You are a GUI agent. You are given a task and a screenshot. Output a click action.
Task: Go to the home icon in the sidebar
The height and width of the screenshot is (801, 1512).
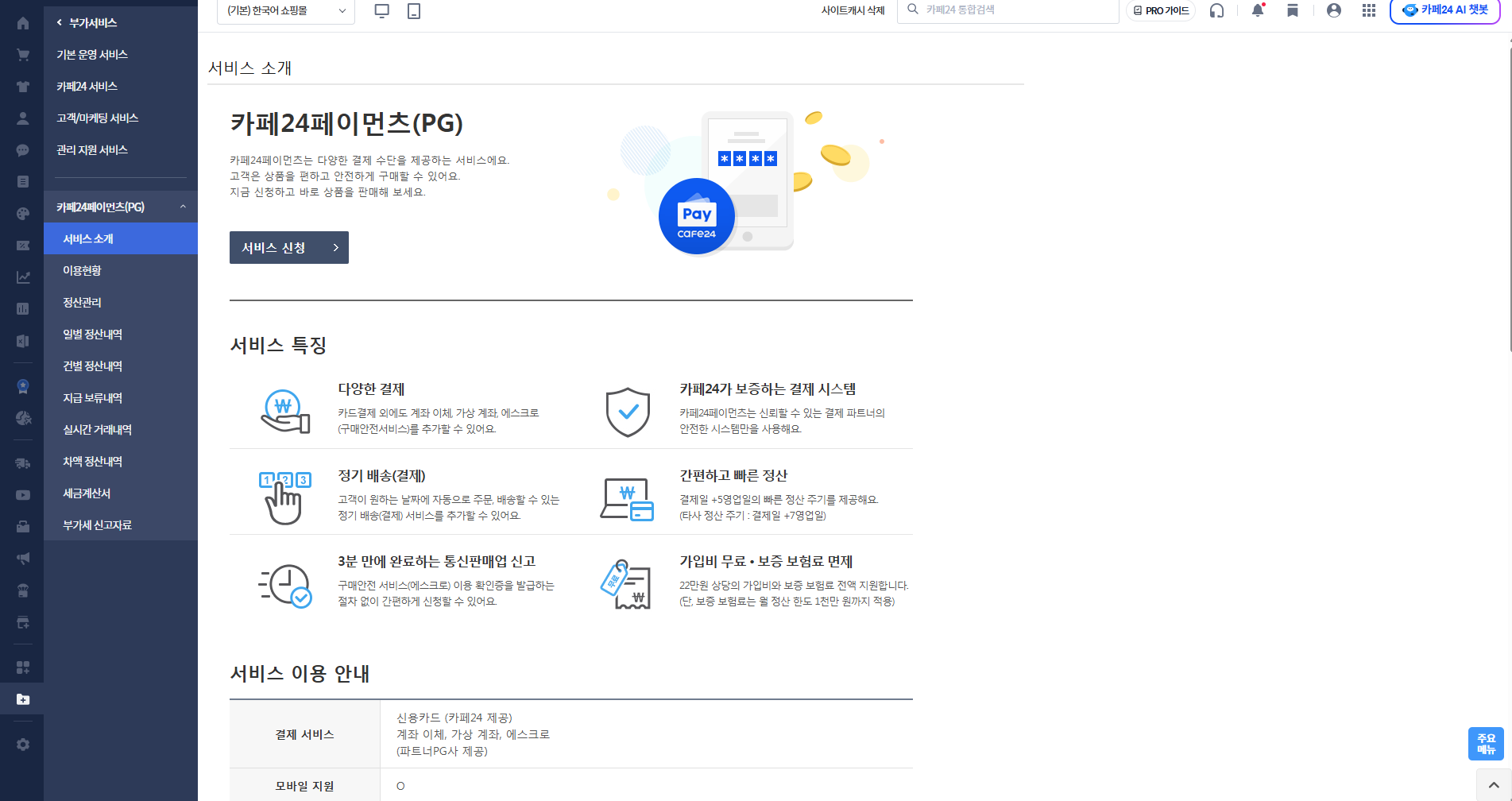(22, 23)
